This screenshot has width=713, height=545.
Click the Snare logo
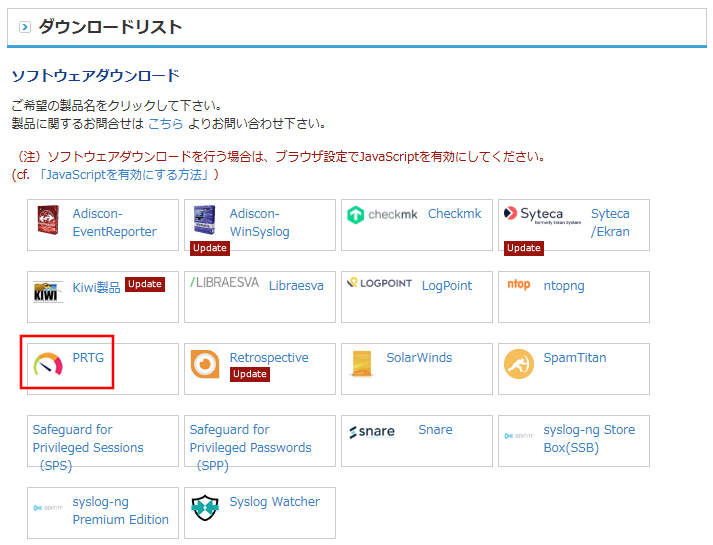372,432
